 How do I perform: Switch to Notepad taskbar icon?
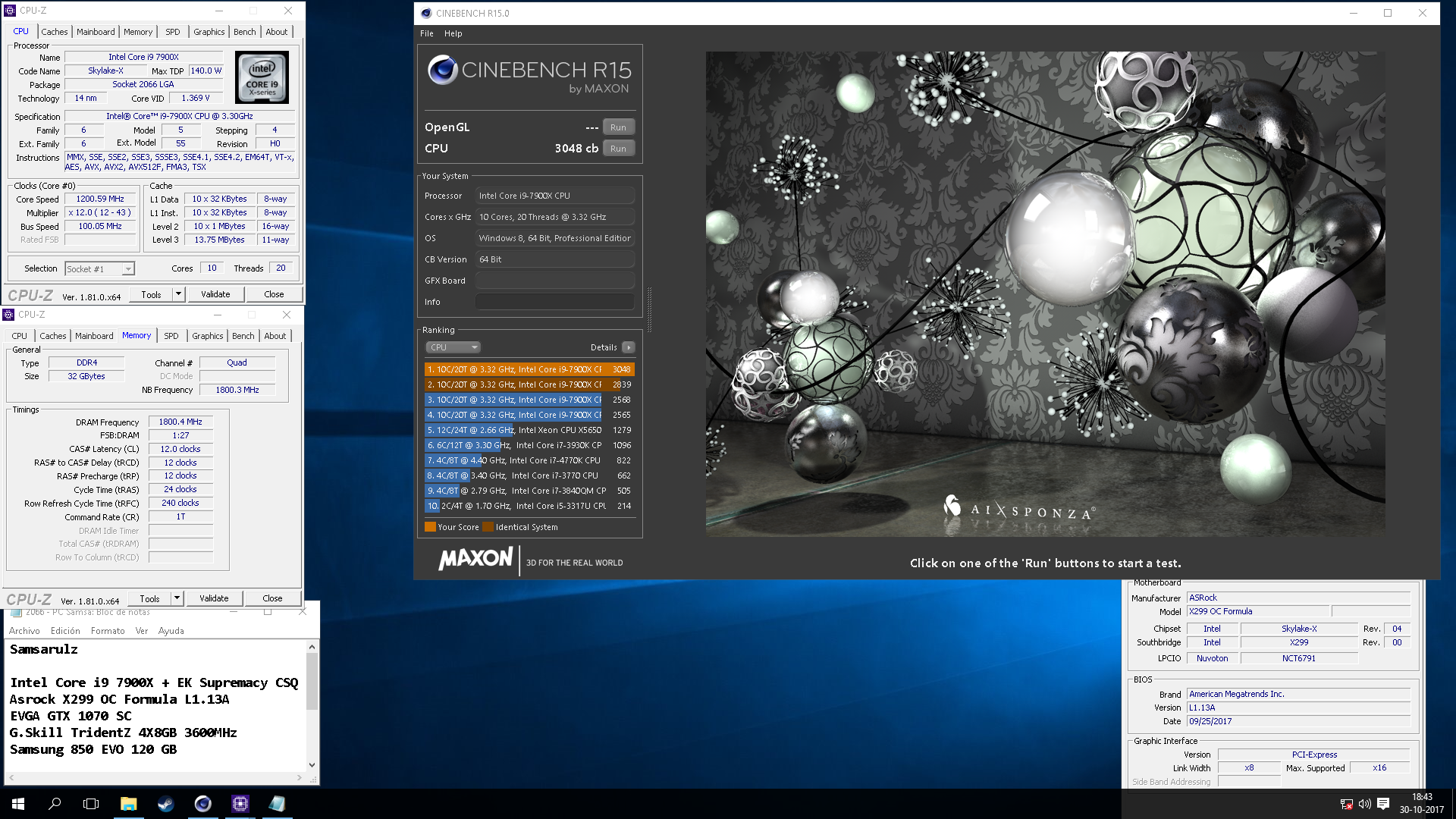(277, 804)
